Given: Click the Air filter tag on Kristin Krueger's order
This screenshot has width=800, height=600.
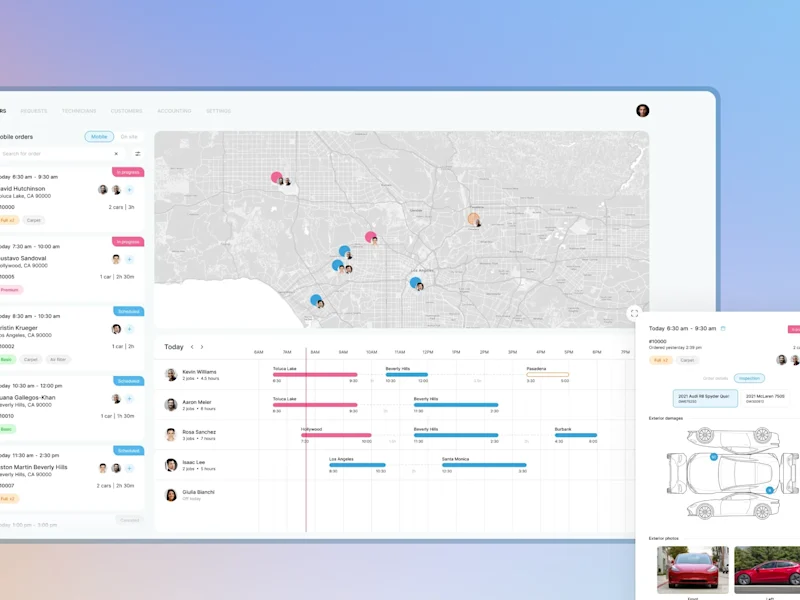Looking at the screenshot, I should pos(58,360).
